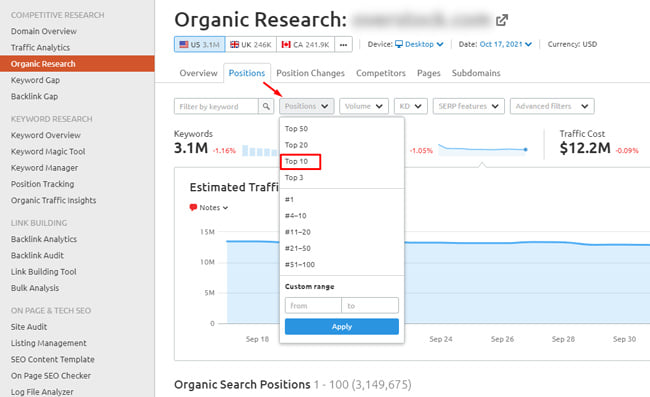Open the Volume filter dropdown
Screen dimensions: 650x397
(x=364, y=106)
